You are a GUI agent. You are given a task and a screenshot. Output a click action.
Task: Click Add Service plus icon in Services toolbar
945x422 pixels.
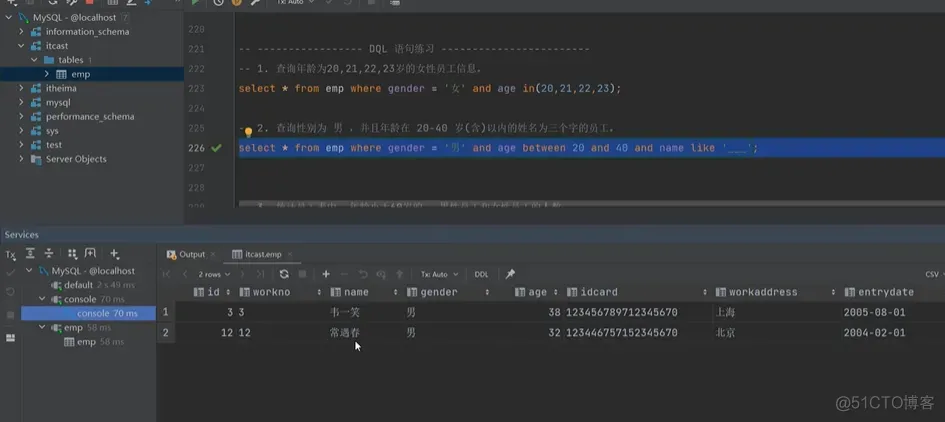point(115,254)
